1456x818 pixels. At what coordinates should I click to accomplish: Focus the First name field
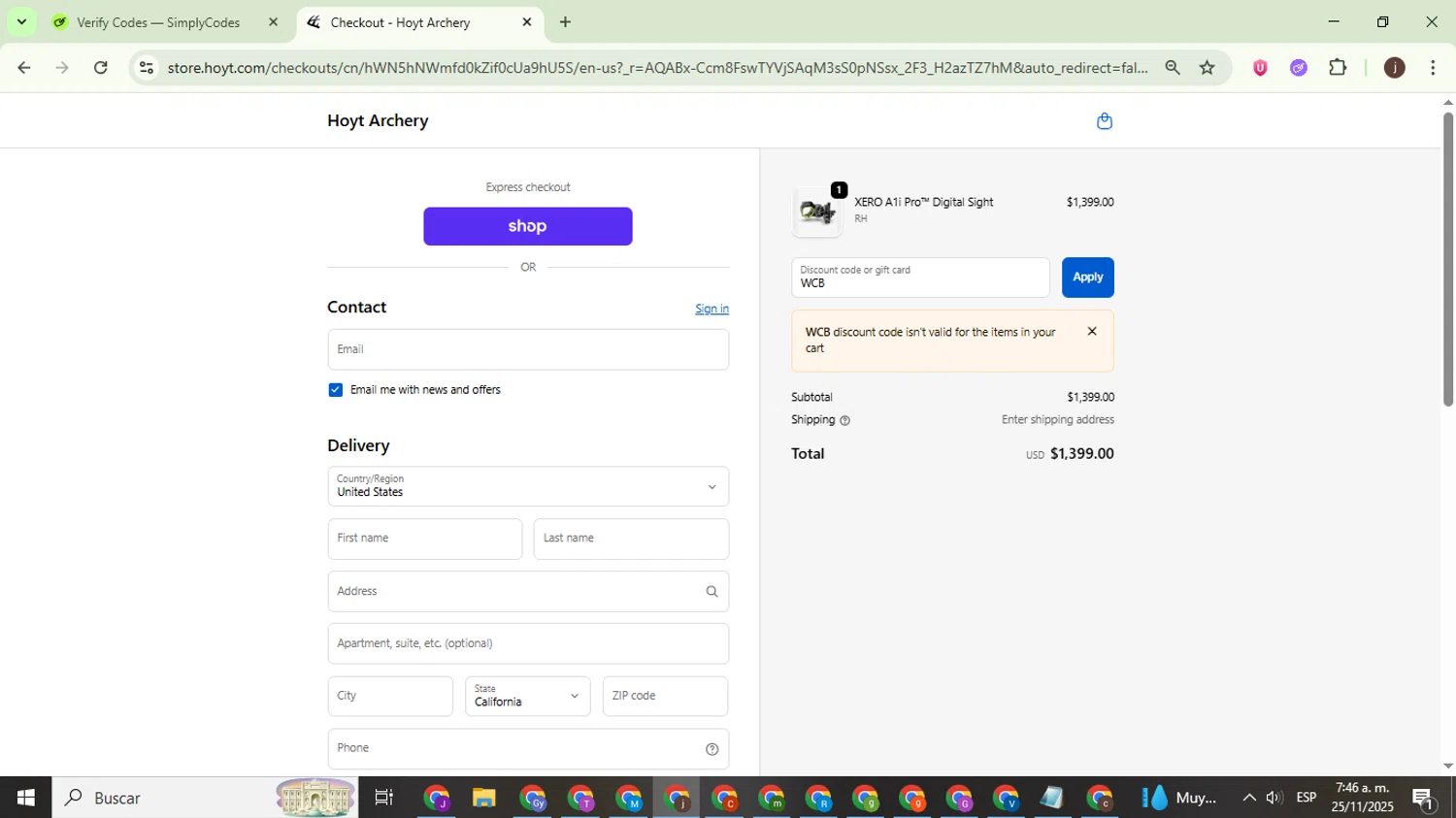pos(425,539)
